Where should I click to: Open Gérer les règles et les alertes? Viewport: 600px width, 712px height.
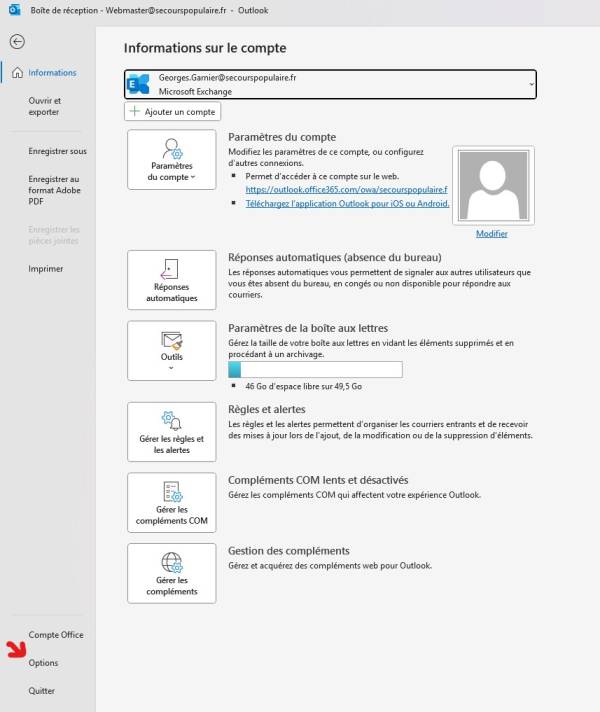click(x=172, y=432)
